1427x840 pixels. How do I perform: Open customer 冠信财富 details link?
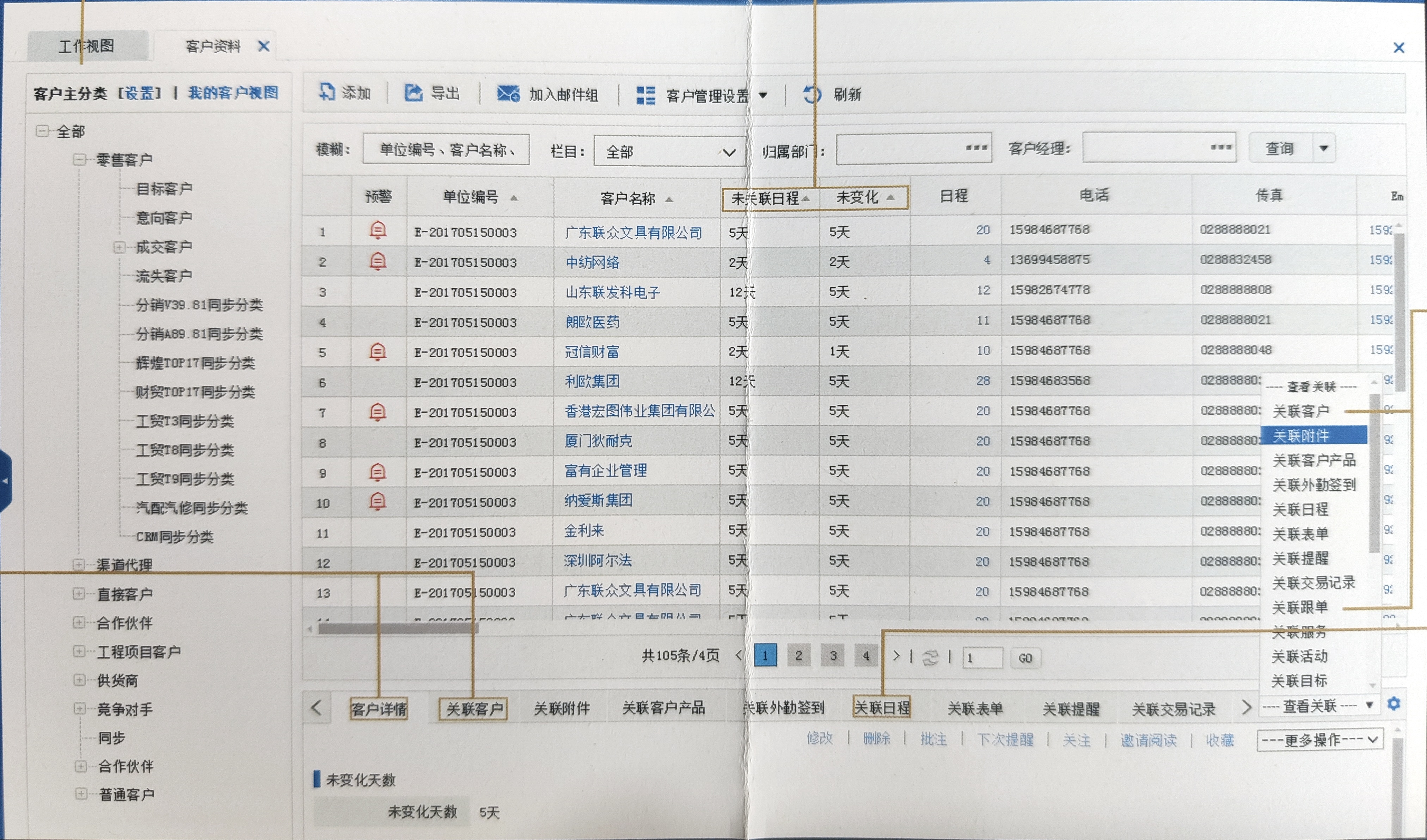pos(592,352)
